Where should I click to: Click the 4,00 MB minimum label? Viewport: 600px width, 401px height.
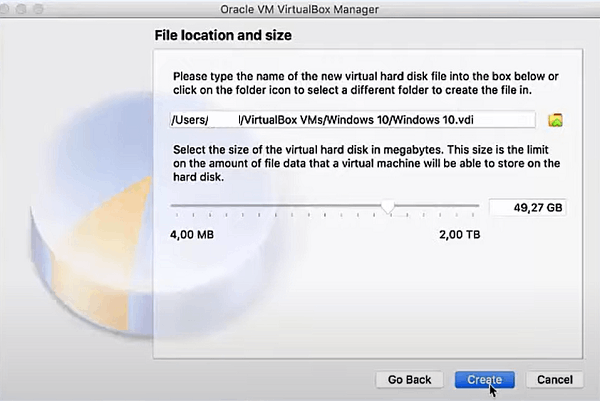coord(194,235)
